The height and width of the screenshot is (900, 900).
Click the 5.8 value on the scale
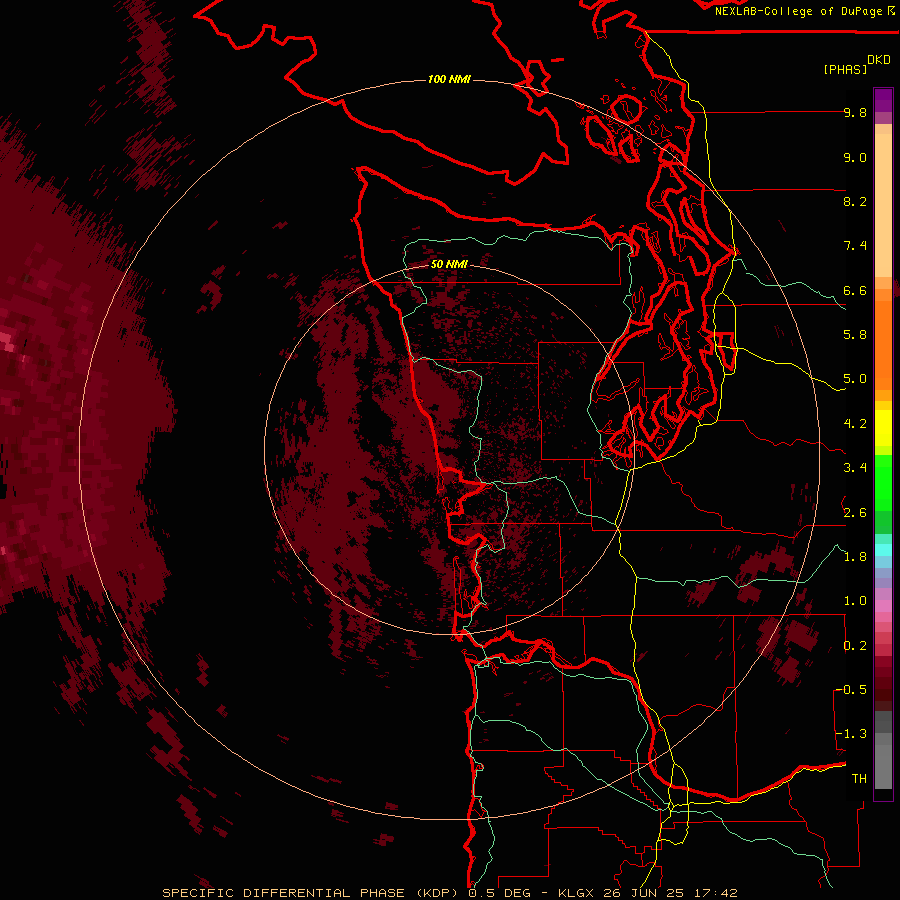click(855, 334)
